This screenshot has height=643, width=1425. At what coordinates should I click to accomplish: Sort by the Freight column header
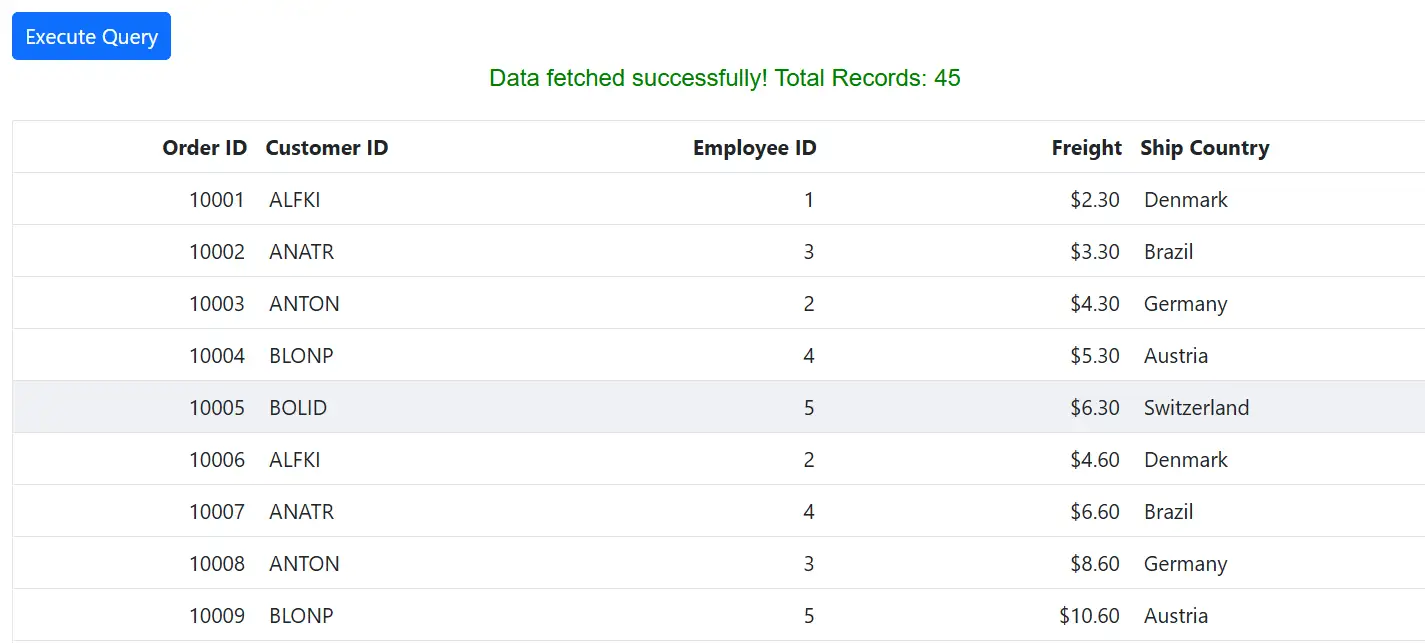[x=1087, y=148]
